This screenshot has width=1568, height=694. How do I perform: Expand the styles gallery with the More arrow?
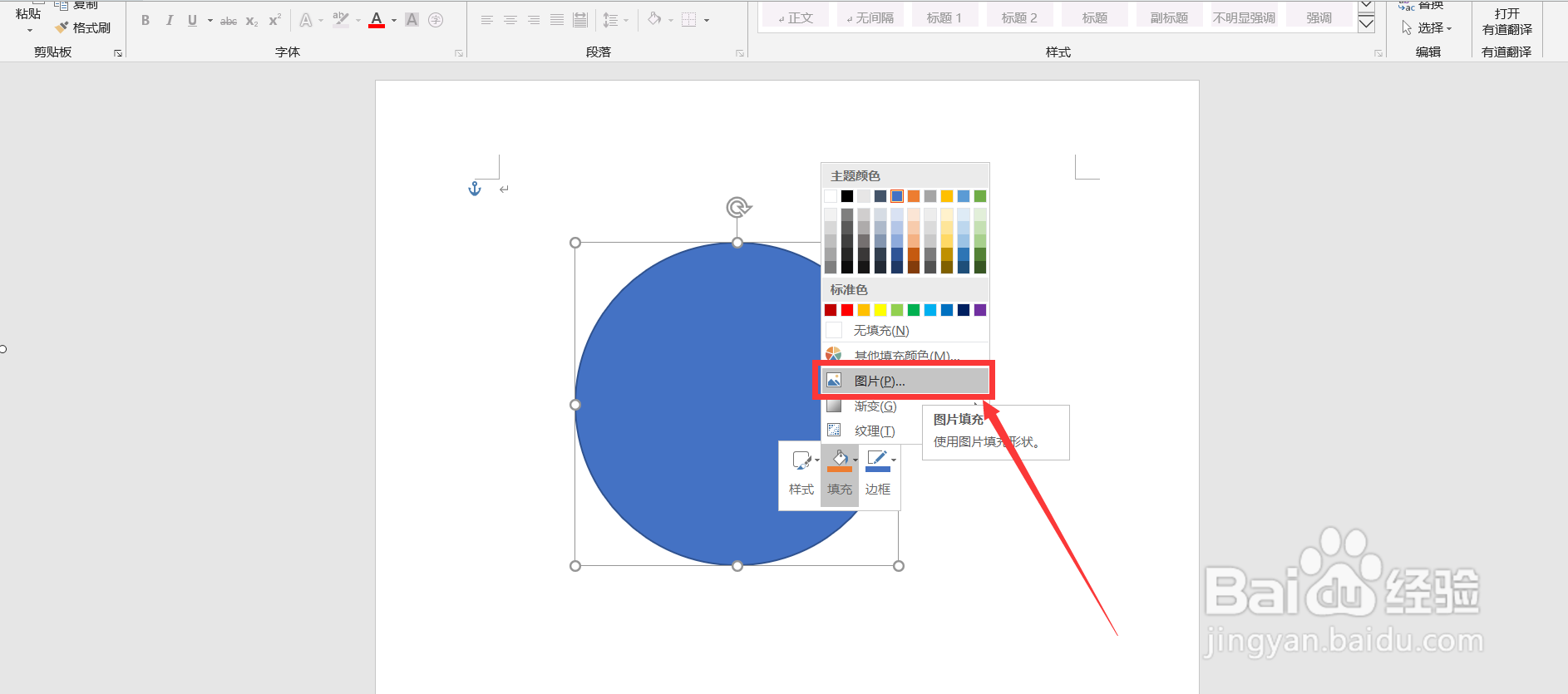[x=1366, y=24]
